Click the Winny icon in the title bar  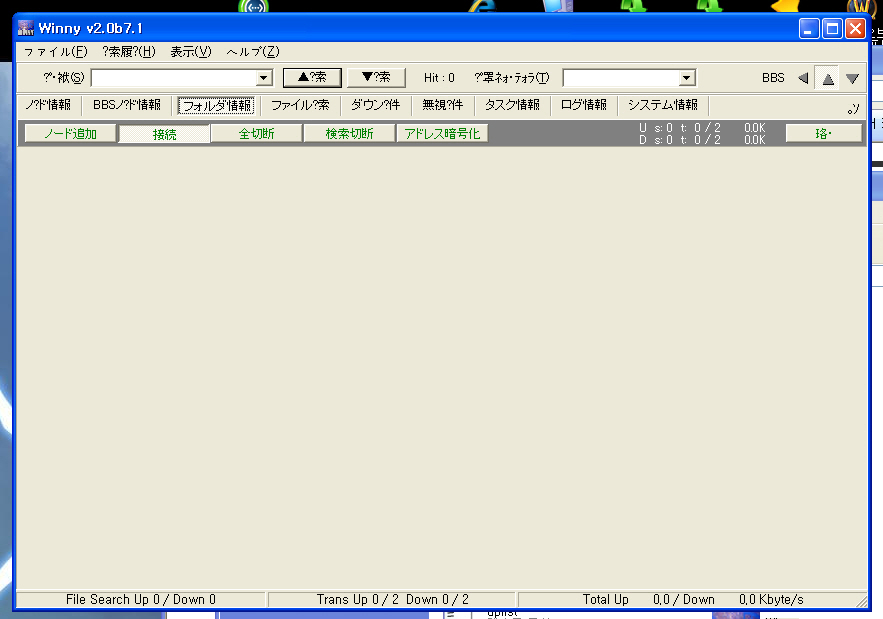26,28
